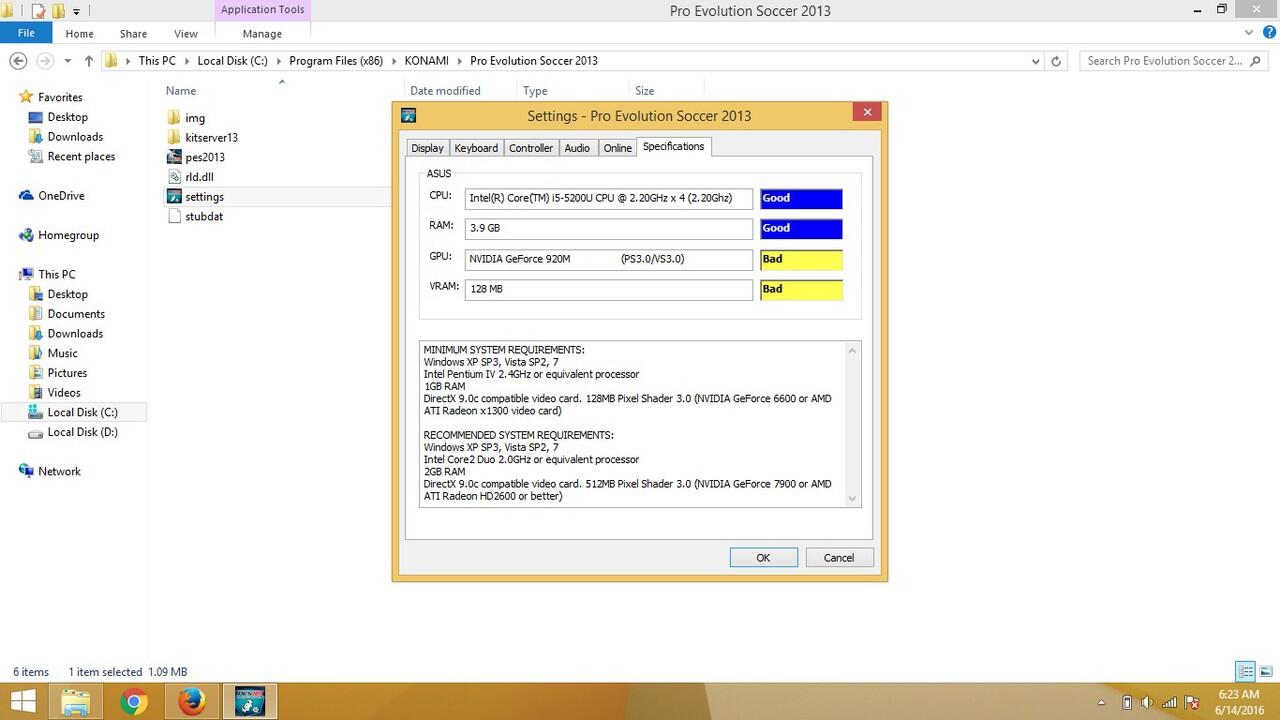Expand breadcrumb arrow after This PC

[187, 61]
